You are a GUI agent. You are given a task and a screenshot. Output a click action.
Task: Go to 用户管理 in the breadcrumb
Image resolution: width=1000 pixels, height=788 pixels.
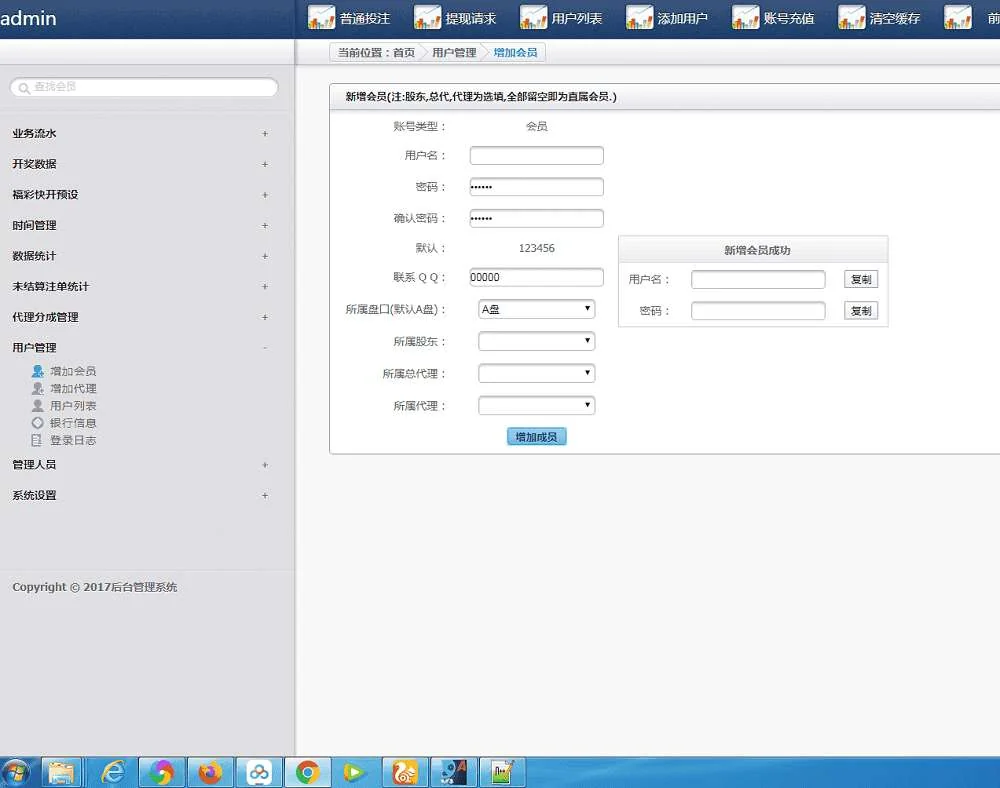coord(454,53)
